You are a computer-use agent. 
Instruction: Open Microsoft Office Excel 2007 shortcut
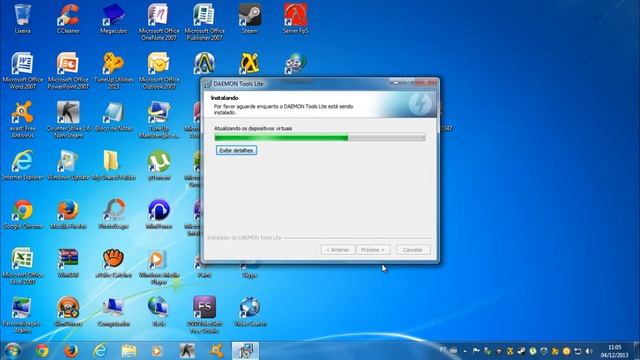point(22,266)
